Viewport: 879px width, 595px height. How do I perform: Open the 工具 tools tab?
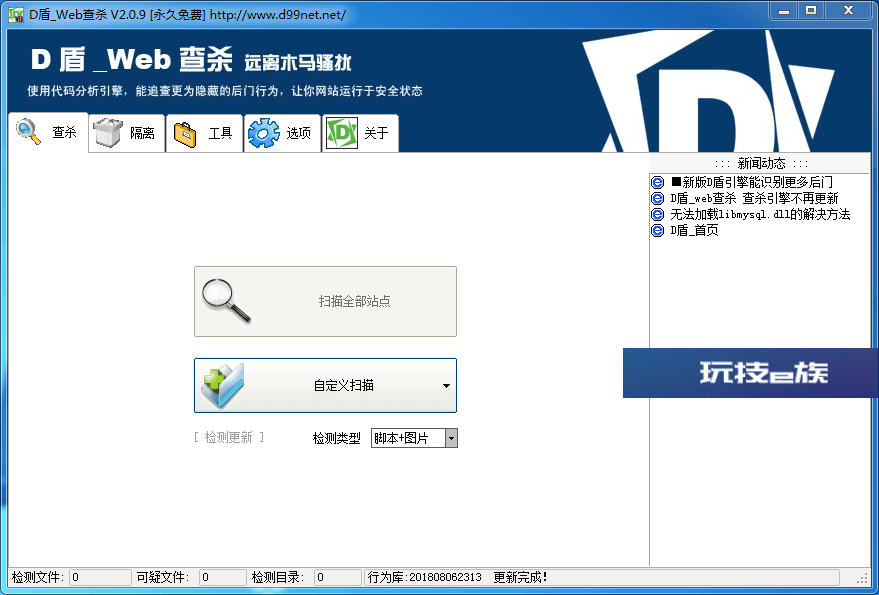coord(205,133)
